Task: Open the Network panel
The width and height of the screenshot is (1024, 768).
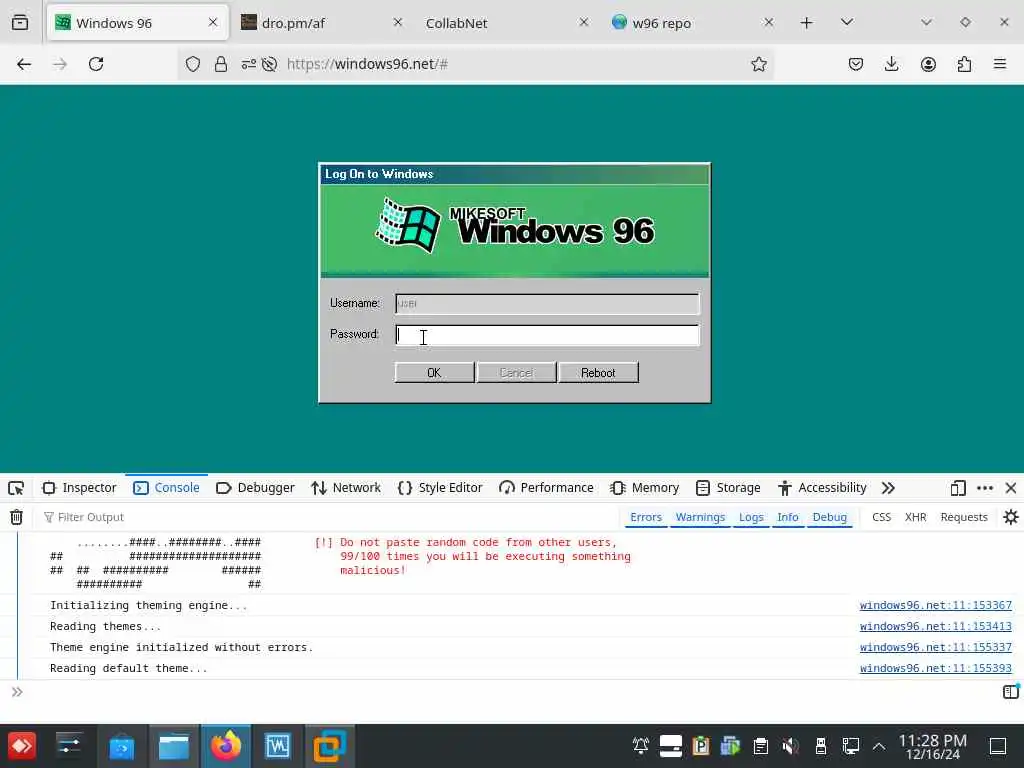Action: tap(346, 488)
